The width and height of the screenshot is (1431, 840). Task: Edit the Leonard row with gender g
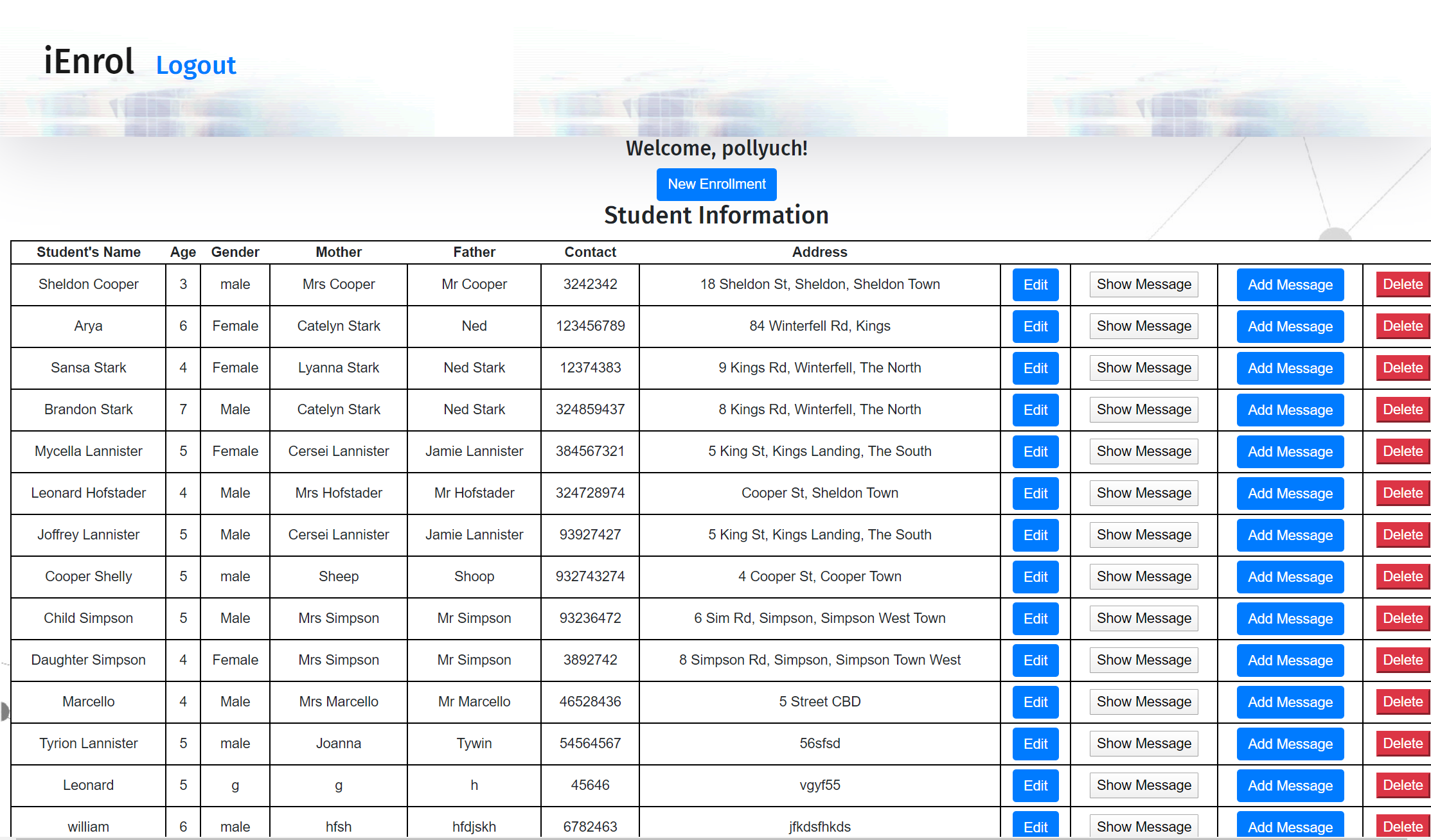click(1035, 785)
